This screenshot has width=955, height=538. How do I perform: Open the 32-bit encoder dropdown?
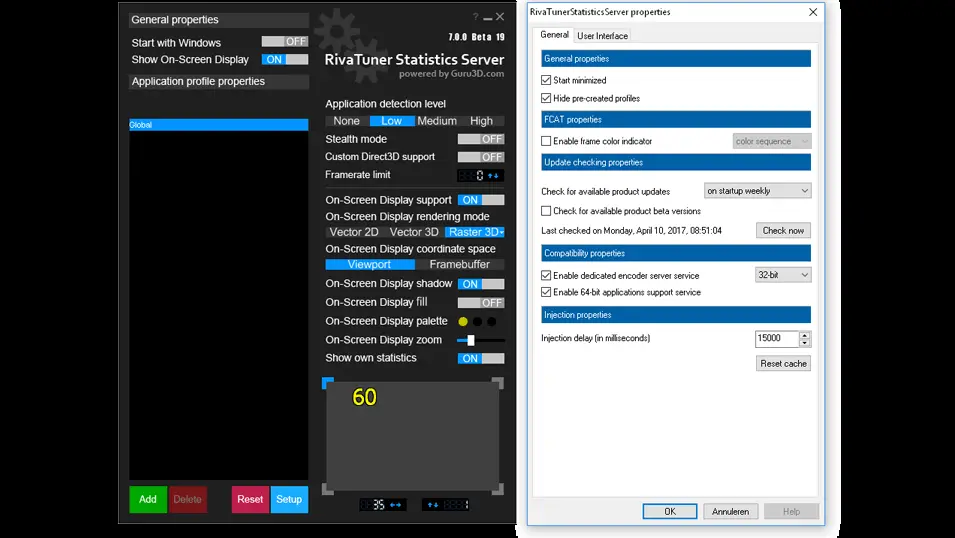click(783, 275)
